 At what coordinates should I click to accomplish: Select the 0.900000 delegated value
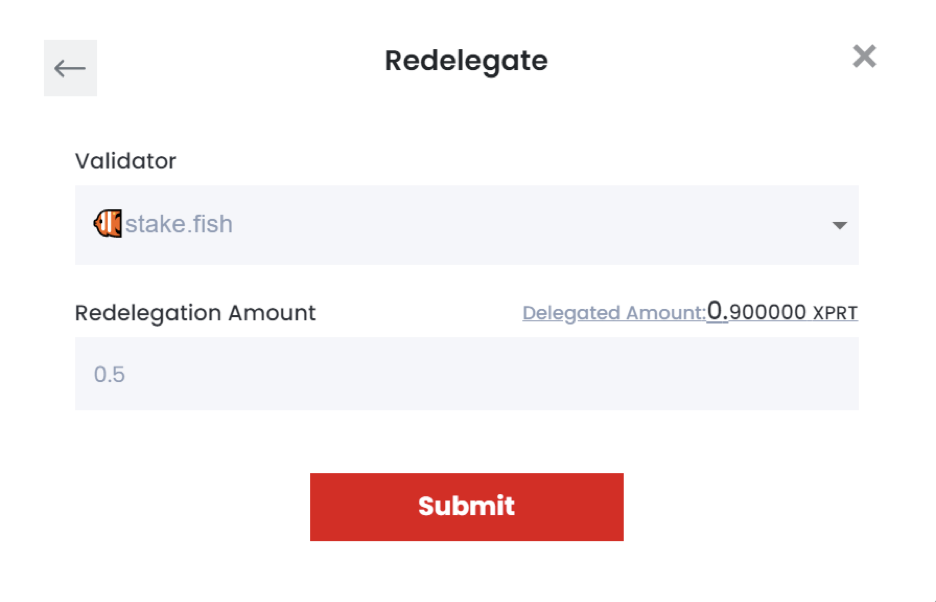point(756,311)
